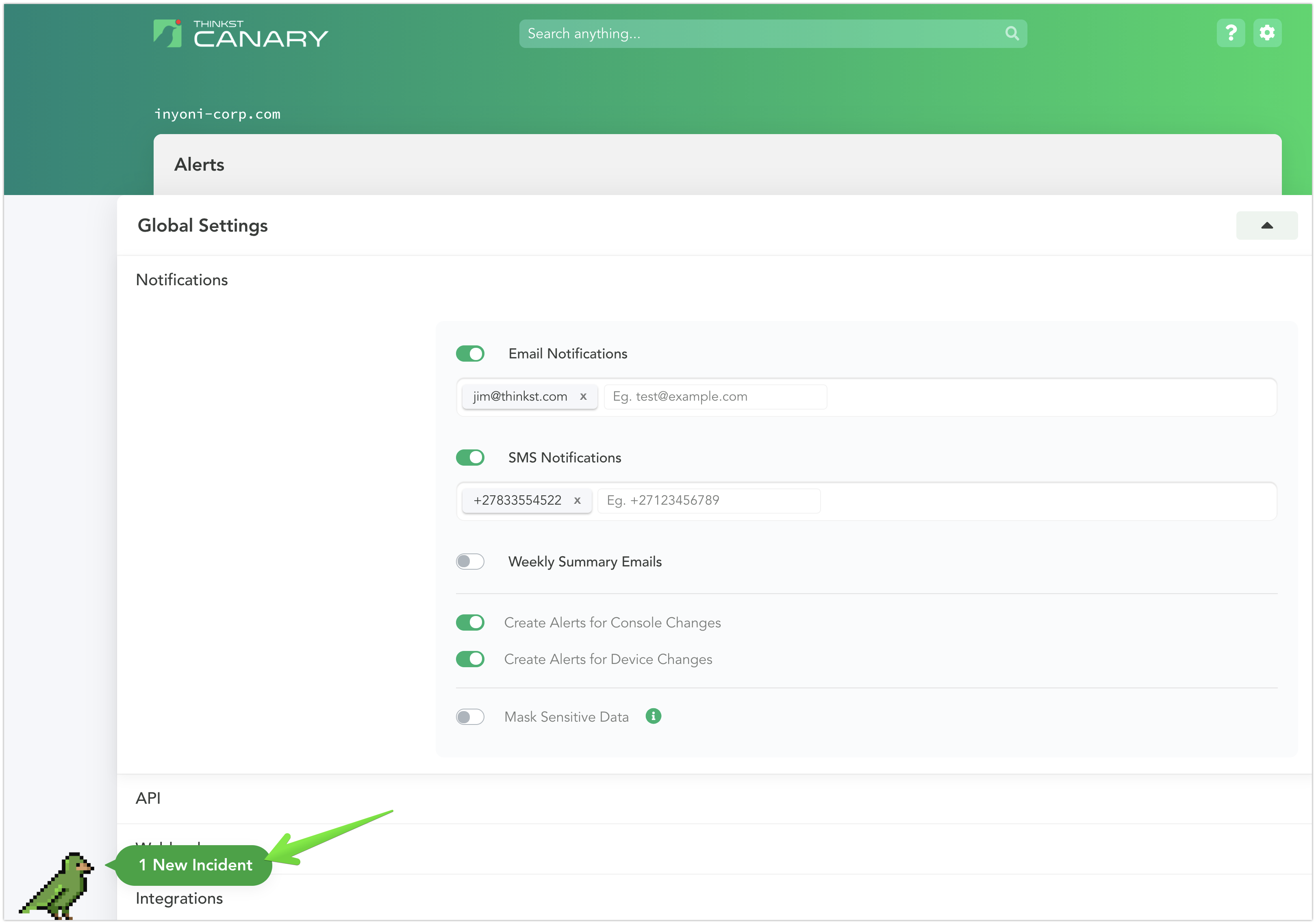Focus the Search anything field
Image resolution: width=1316 pixels, height=924 pixels.
coord(773,33)
